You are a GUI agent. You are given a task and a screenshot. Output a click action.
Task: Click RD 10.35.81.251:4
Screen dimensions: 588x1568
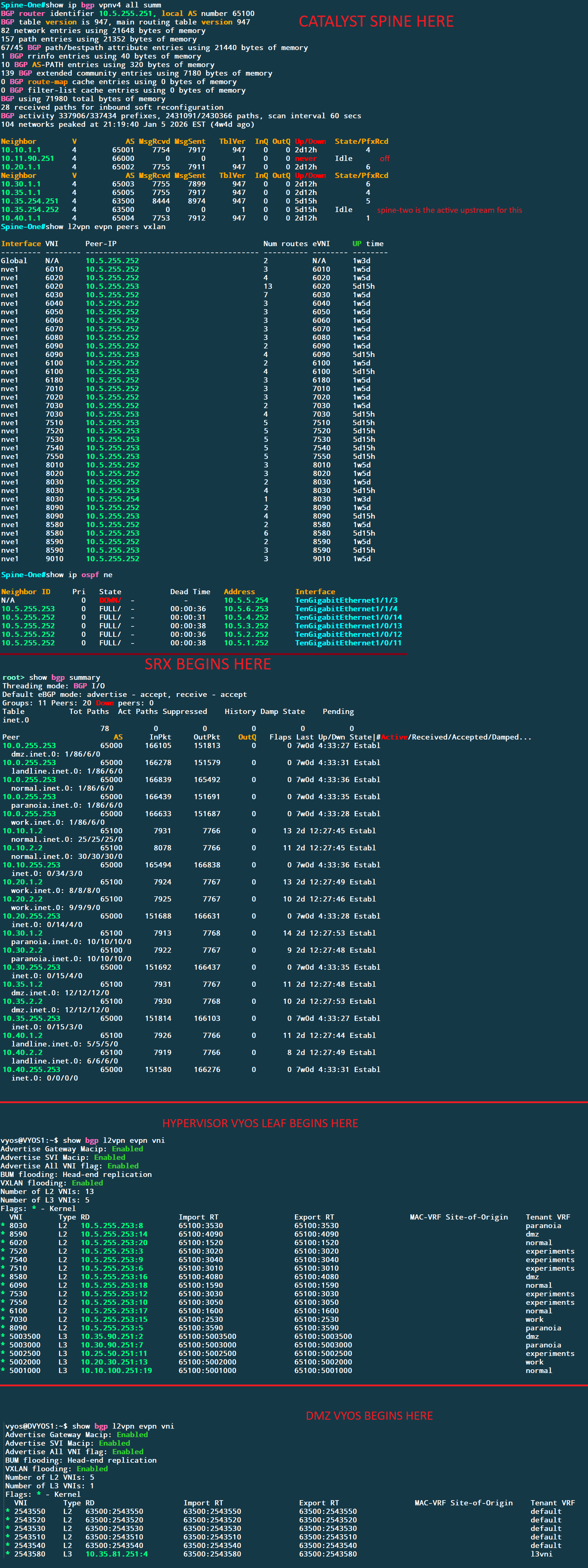[x=116, y=1554]
